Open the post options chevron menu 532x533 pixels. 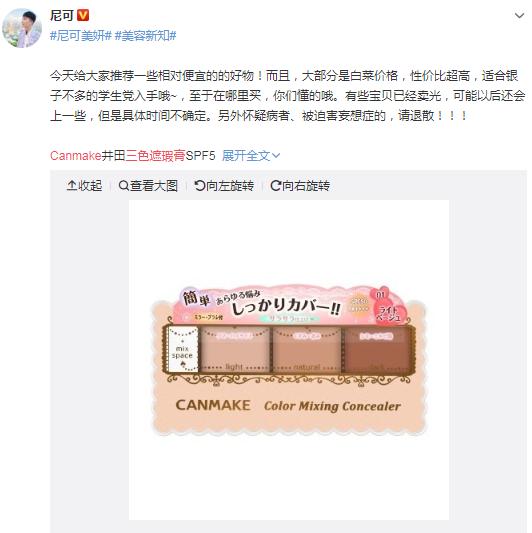click(519, 16)
